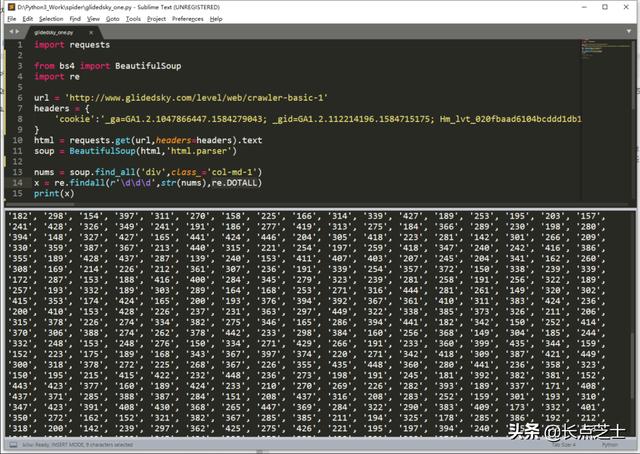Click line number 14 in the gutter
640x454 pixels.
pyautogui.click(x=17, y=182)
